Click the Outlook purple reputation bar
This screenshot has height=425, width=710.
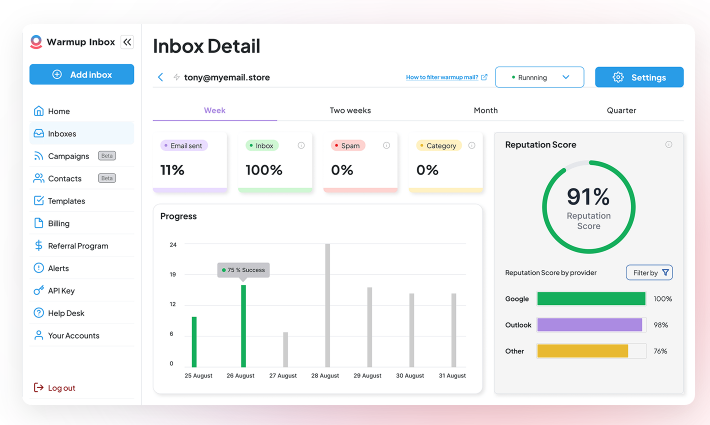tap(590, 325)
